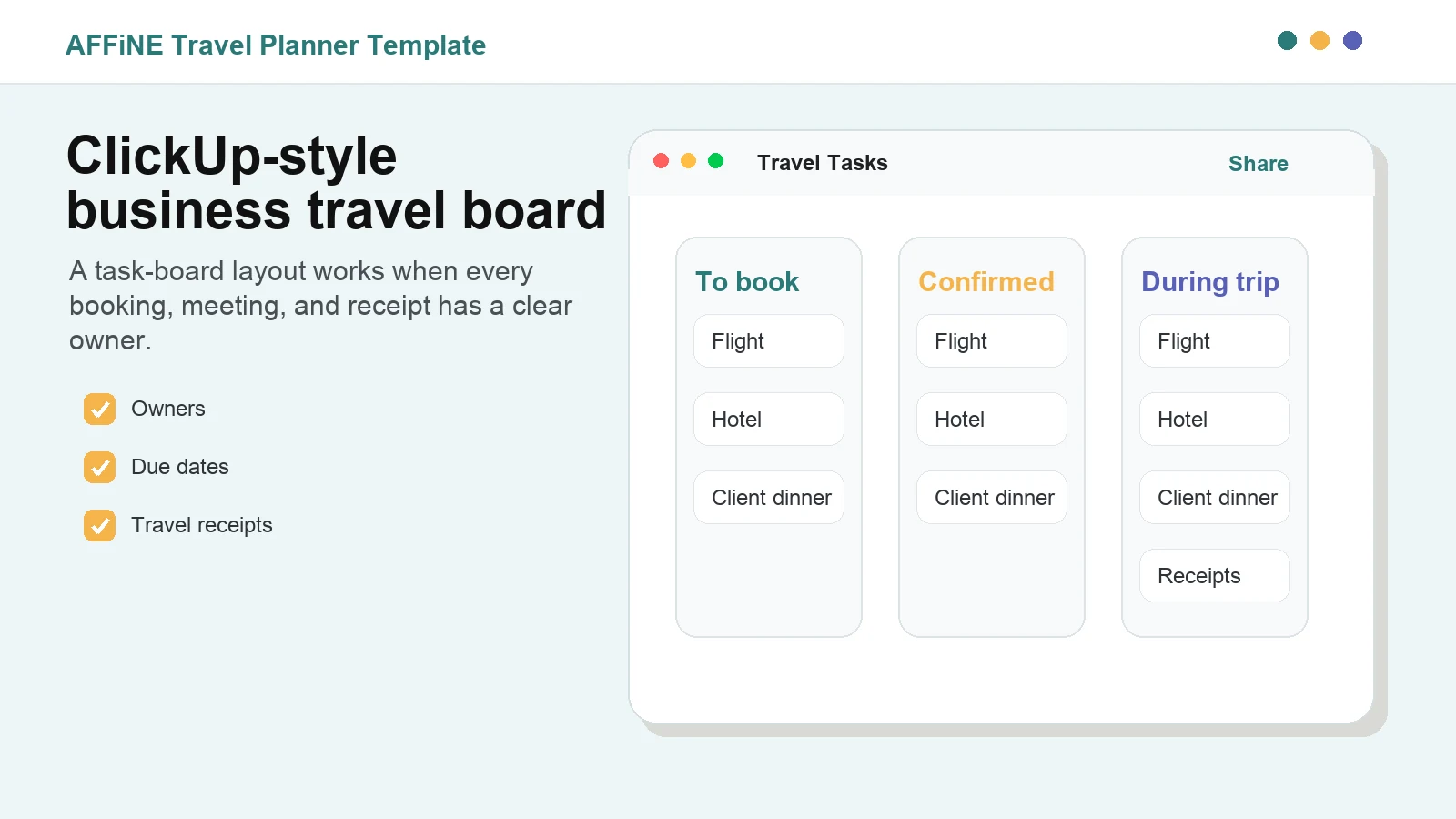Click the Travel Tasks window title
Viewport: 1456px width, 819px height.
823,163
